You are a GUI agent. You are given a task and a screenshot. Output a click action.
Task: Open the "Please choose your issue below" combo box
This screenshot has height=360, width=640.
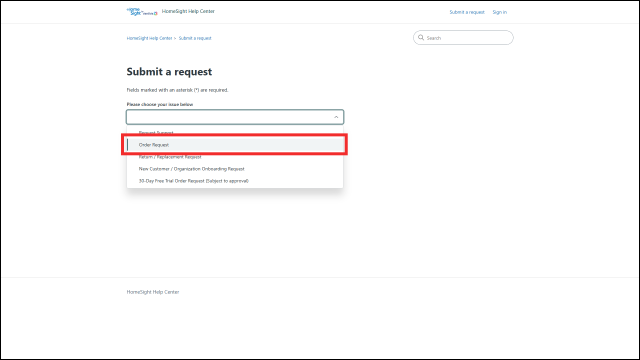(235, 117)
